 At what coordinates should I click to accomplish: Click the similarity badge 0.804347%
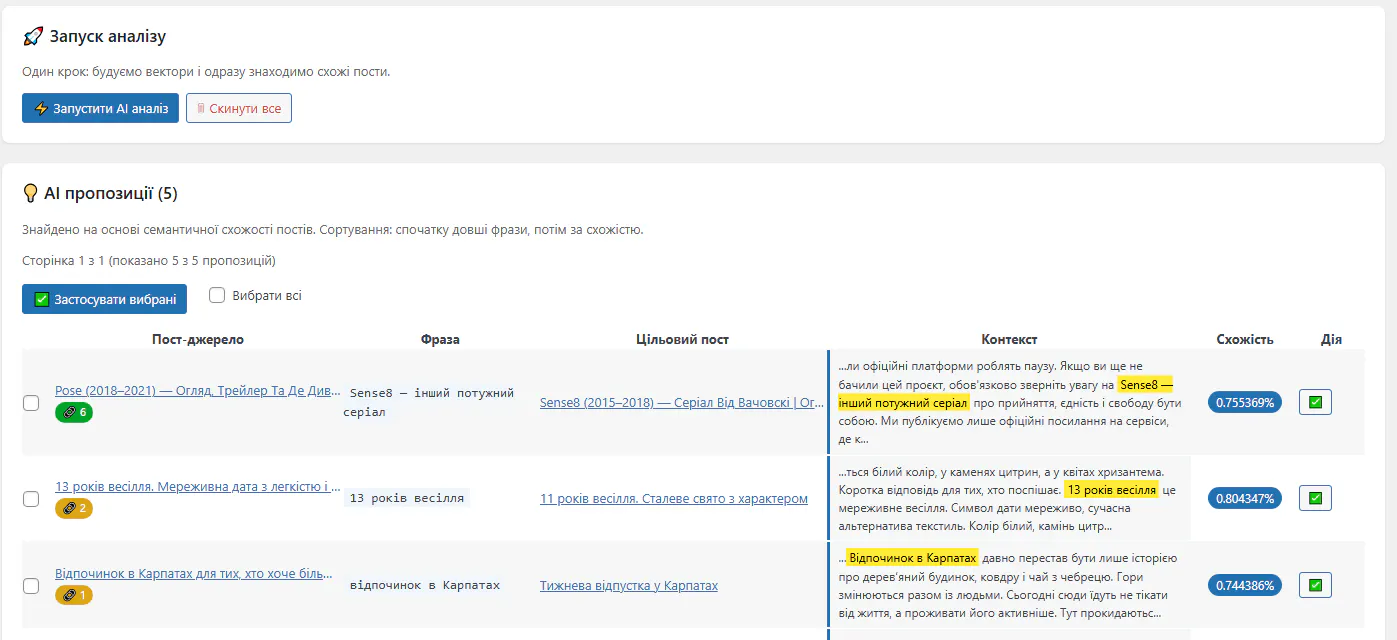click(1245, 497)
